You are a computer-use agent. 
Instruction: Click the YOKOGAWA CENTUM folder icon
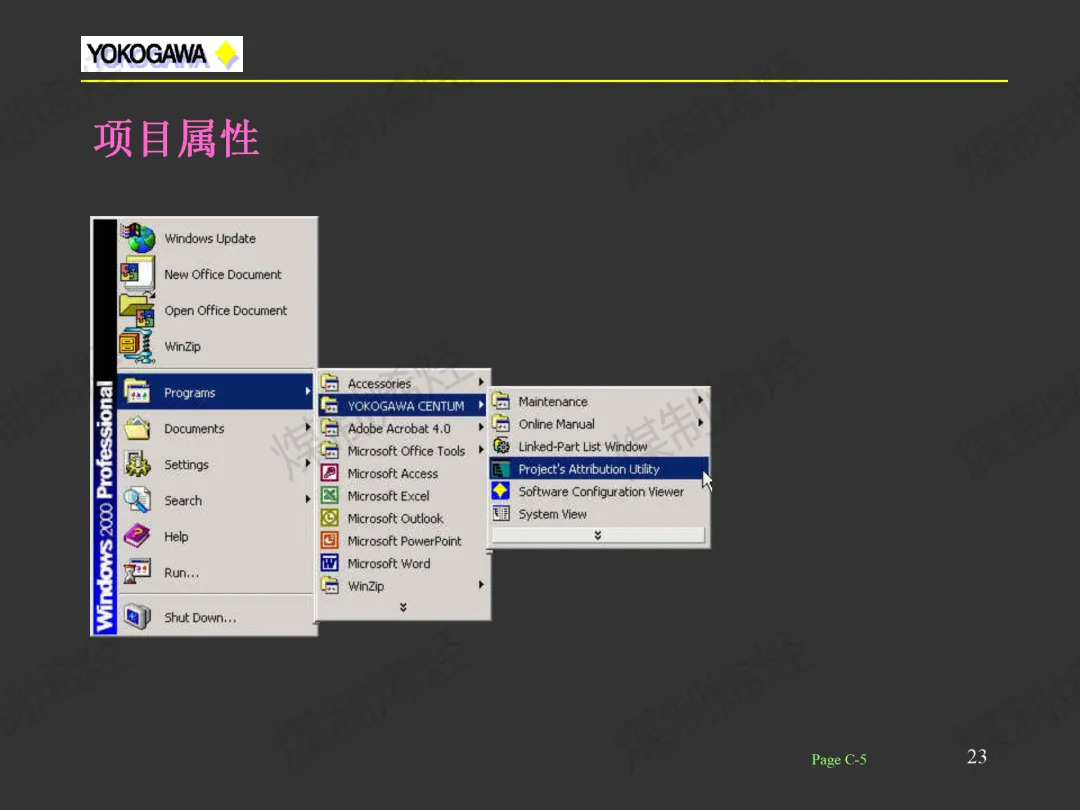(330, 405)
